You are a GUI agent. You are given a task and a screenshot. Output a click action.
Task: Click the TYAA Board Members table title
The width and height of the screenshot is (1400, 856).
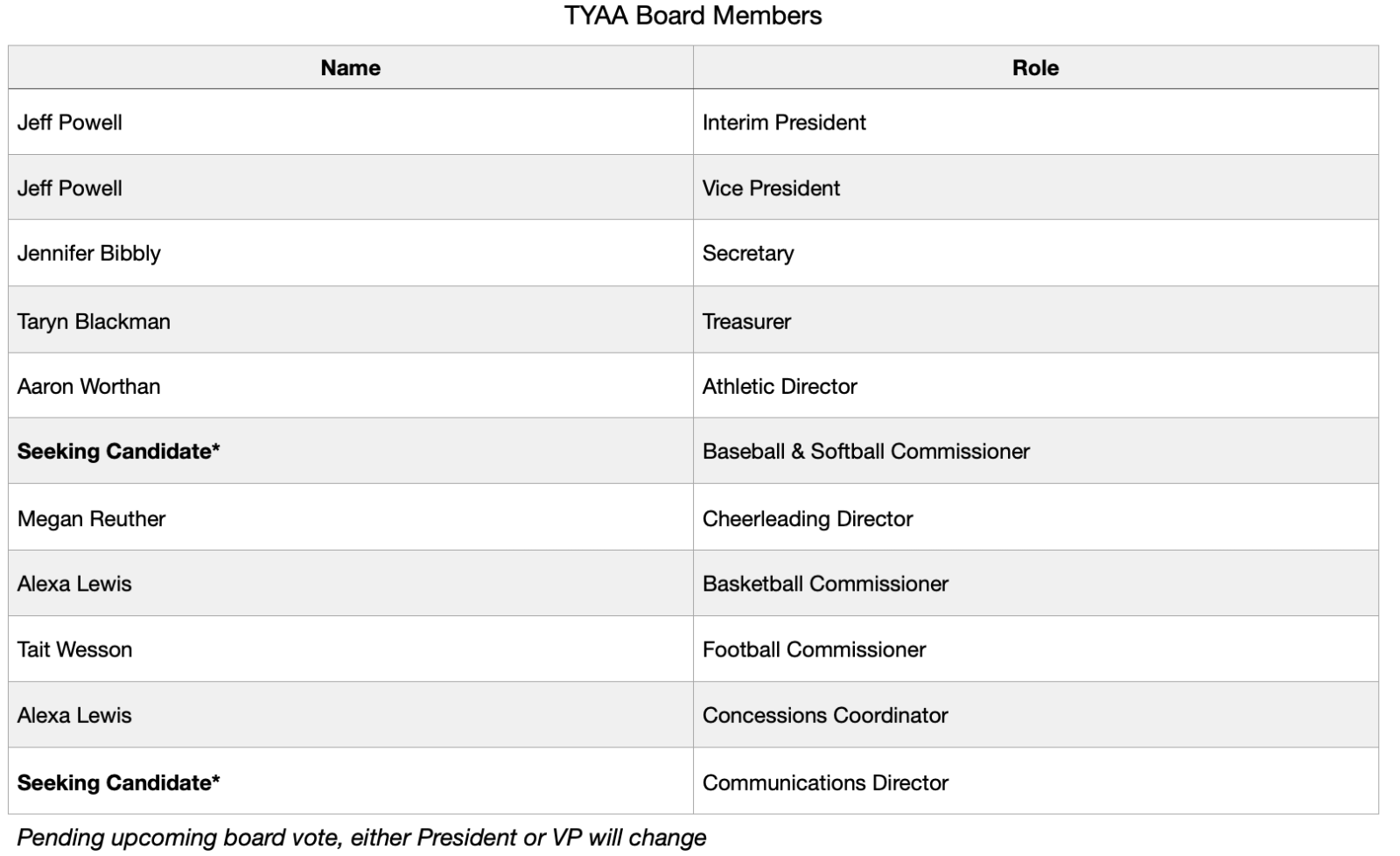pos(693,16)
